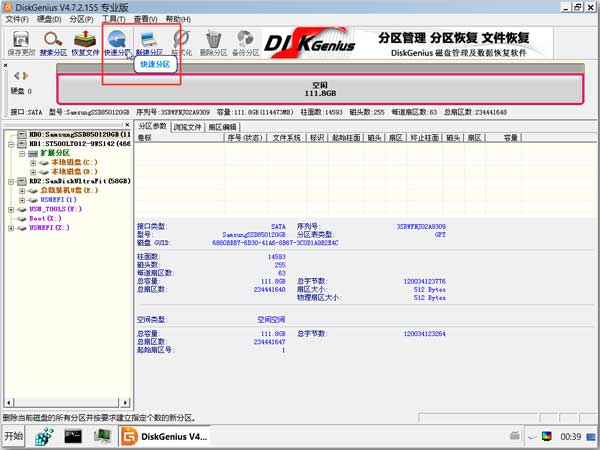The width and height of the screenshot is (600, 450).
Task: Select the 扩展分区 extended partition node
Action: 55,153
